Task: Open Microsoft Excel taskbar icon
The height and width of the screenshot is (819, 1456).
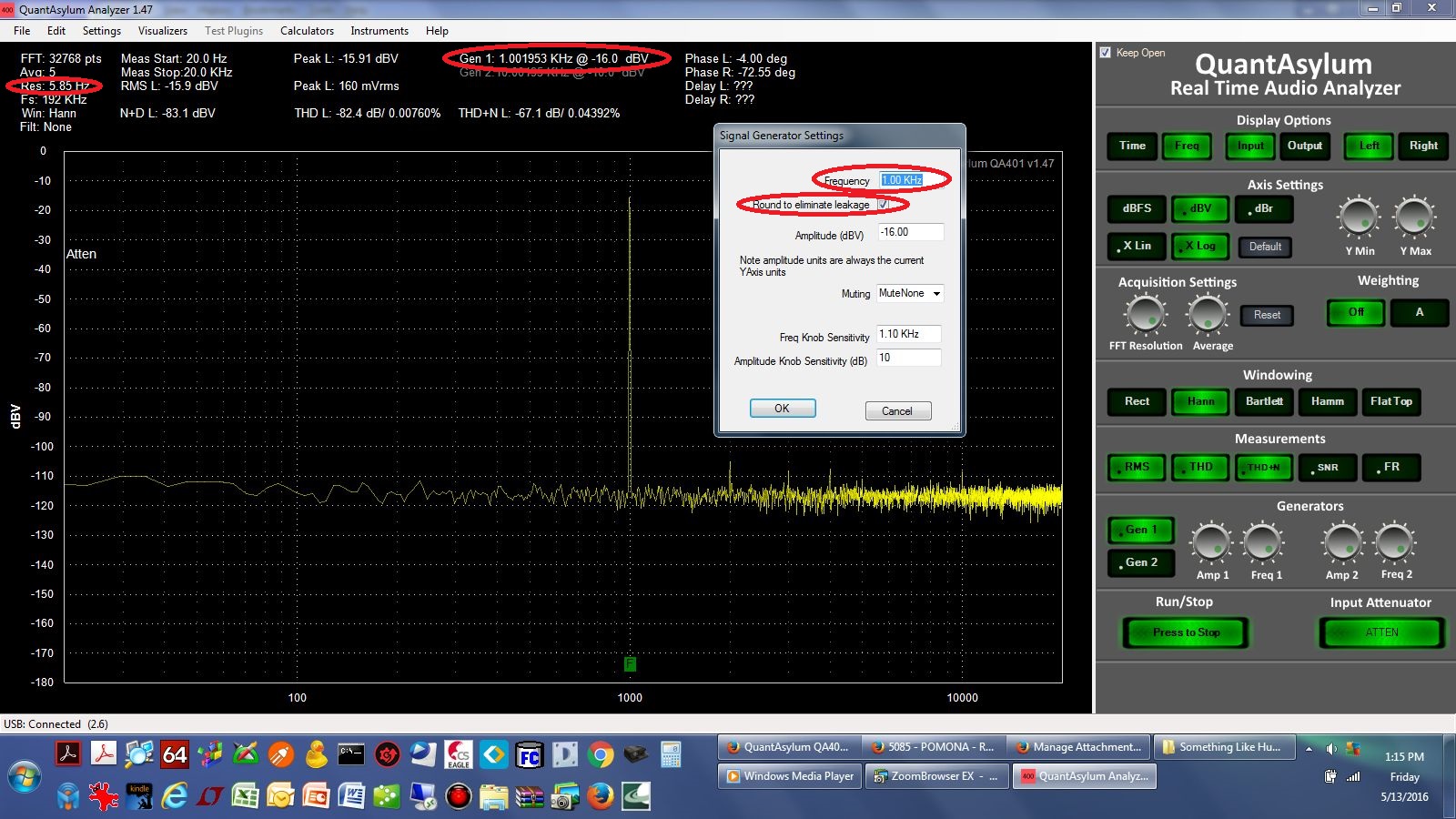Action: click(246, 796)
